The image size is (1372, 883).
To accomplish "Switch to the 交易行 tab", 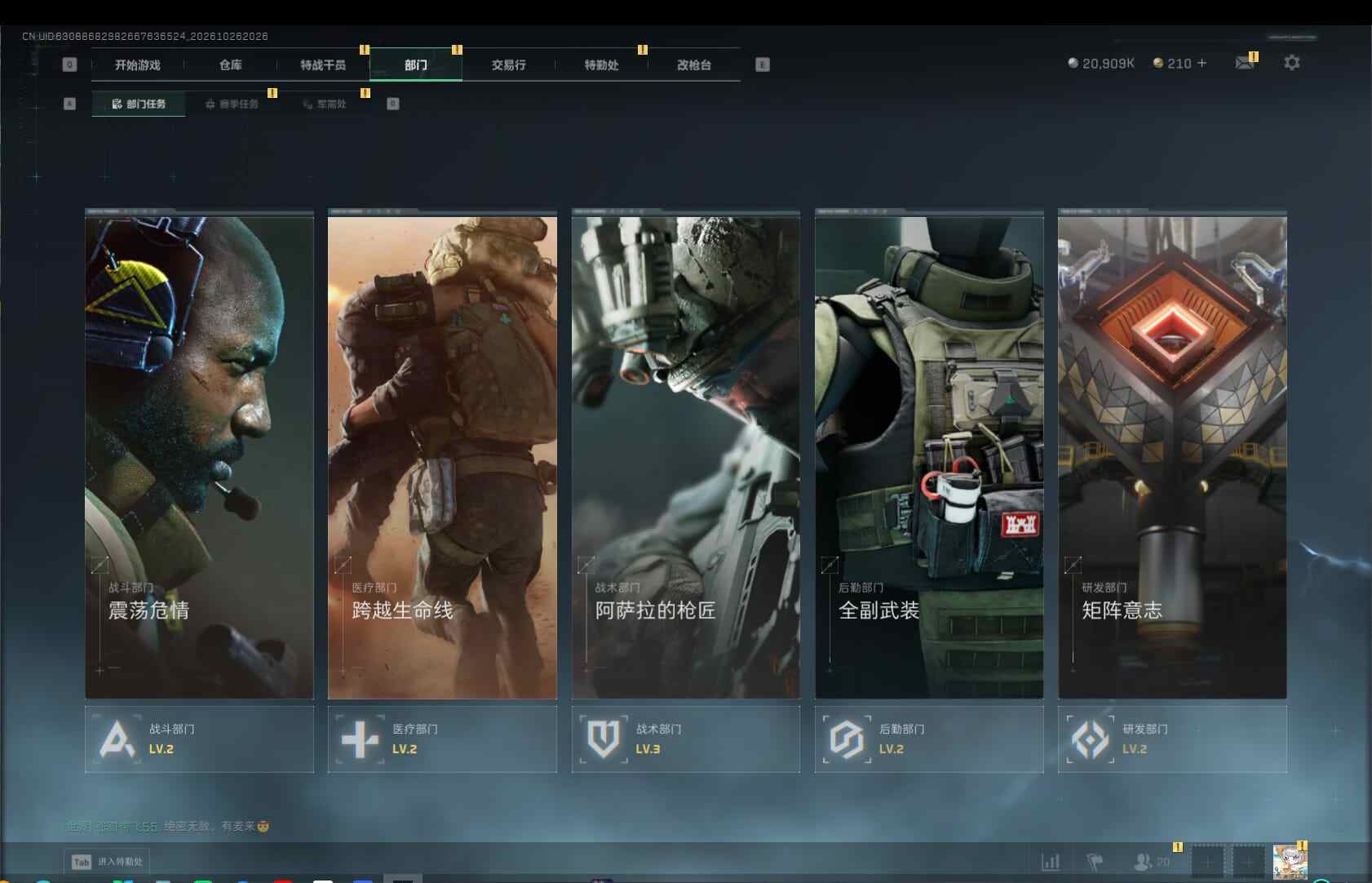I will [x=508, y=64].
